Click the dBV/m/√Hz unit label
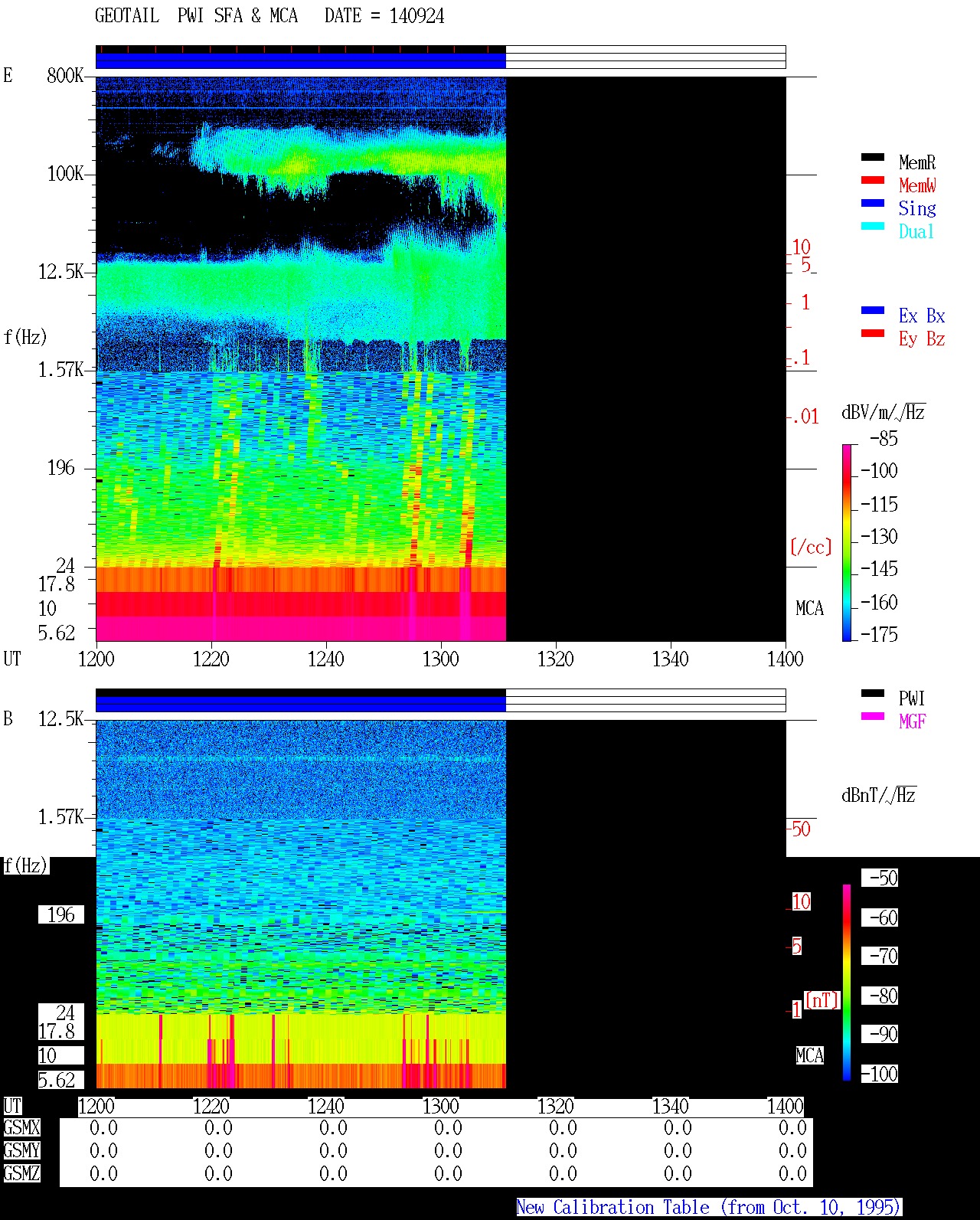Screen dimensions: 980x1220 (x=884, y=412)
